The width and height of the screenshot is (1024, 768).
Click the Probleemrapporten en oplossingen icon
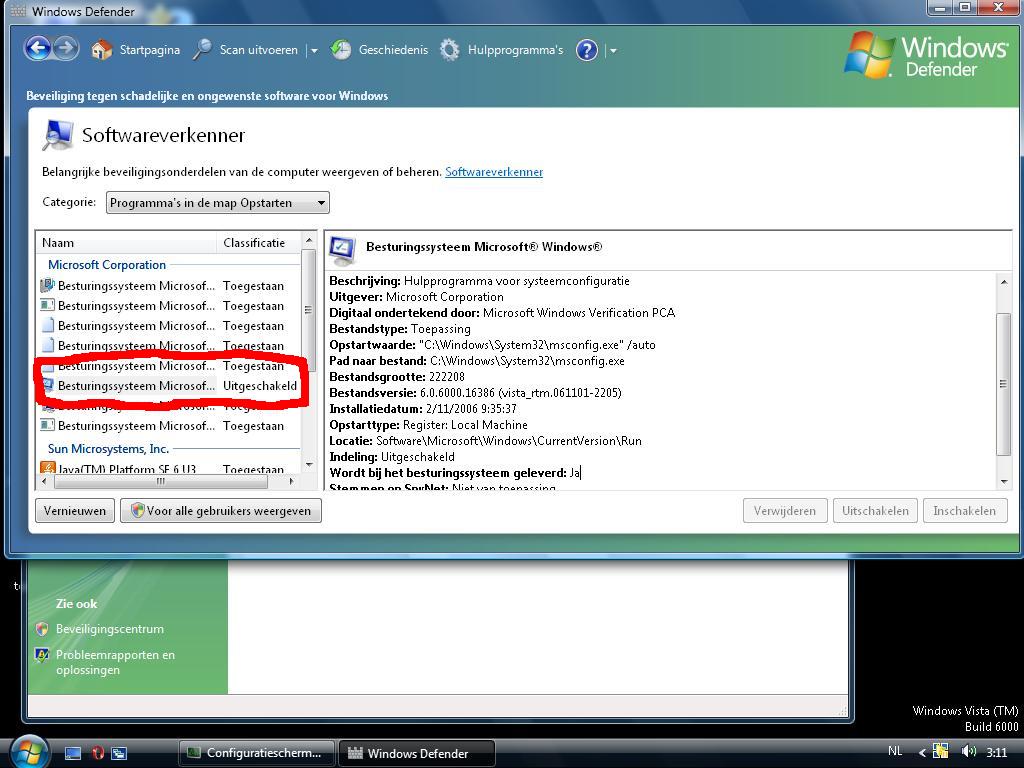click(x=42, y=655)
